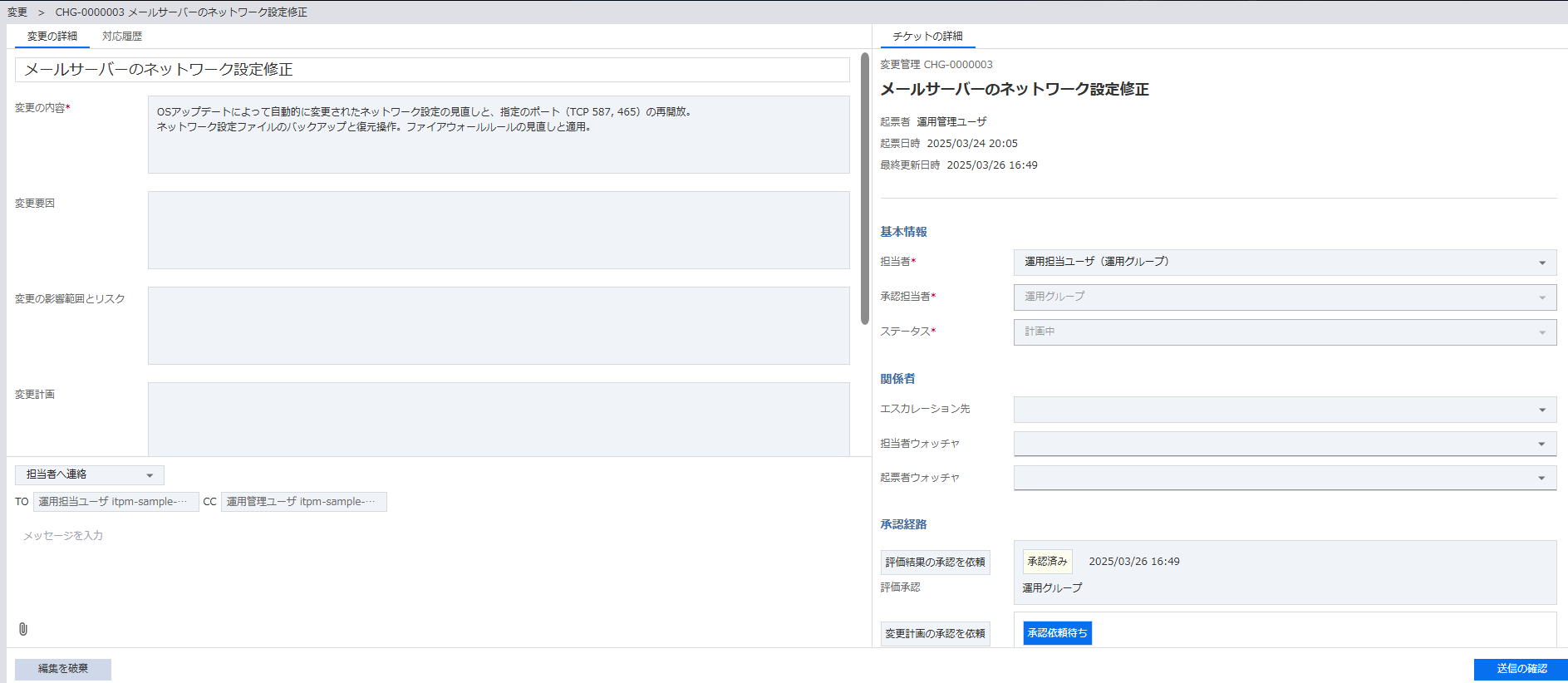This screenshot has width=1568, height=683.
Task: Click the 承認依頼待ち status badge
Action: pos(1057,633)
